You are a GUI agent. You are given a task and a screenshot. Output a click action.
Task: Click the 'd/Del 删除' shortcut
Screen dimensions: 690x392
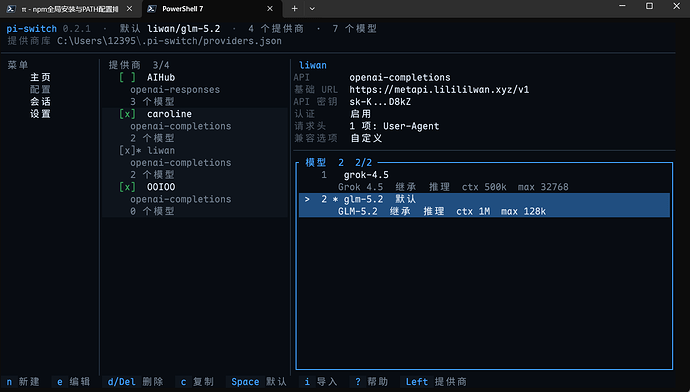click(135, 381)
